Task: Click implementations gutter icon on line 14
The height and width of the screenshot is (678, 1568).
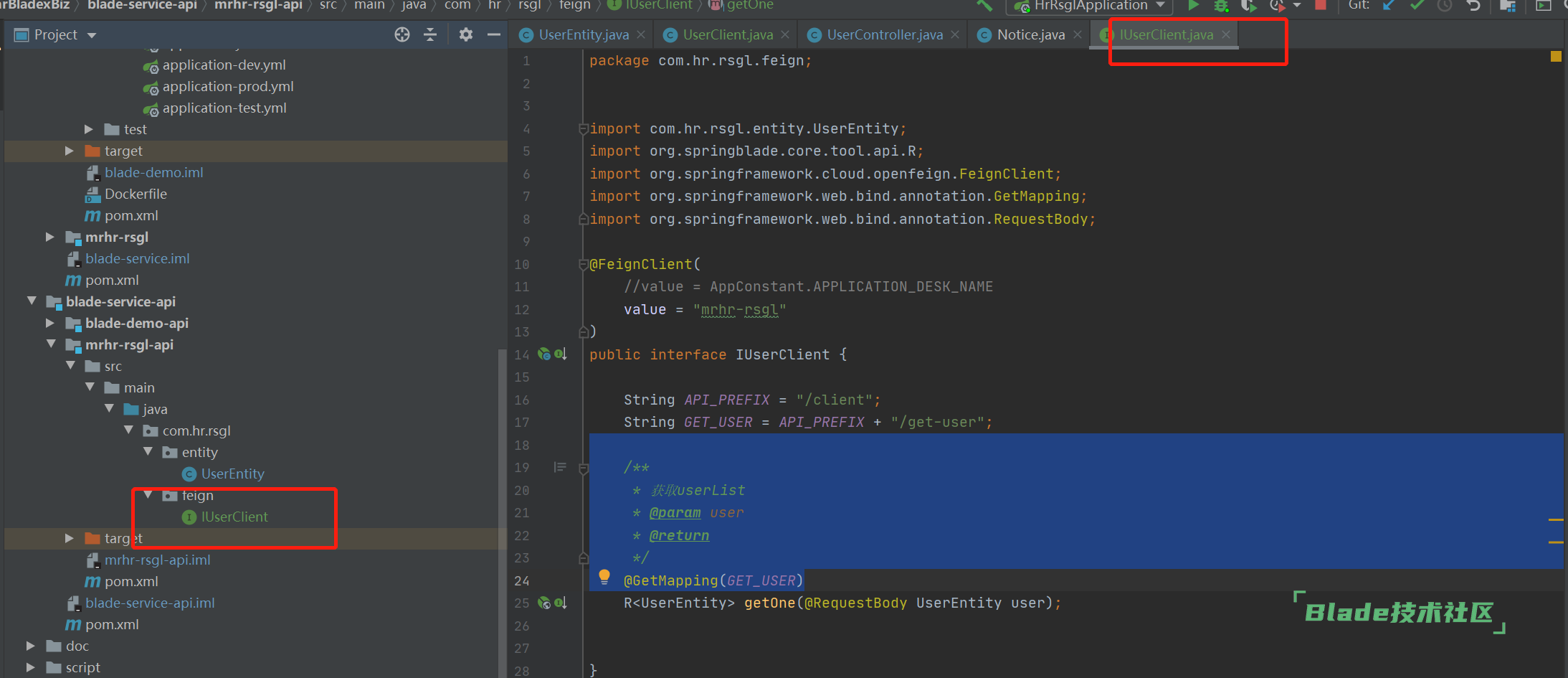Action: [561, 354]
